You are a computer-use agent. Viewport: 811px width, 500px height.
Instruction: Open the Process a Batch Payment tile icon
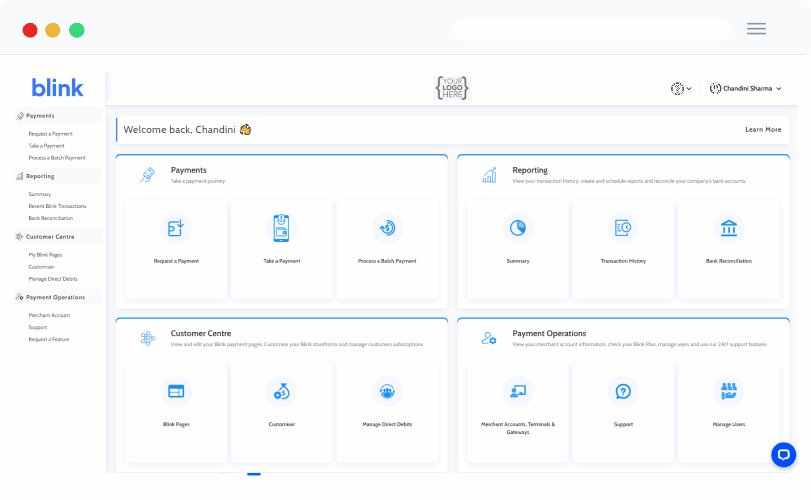tap(387, 228)
